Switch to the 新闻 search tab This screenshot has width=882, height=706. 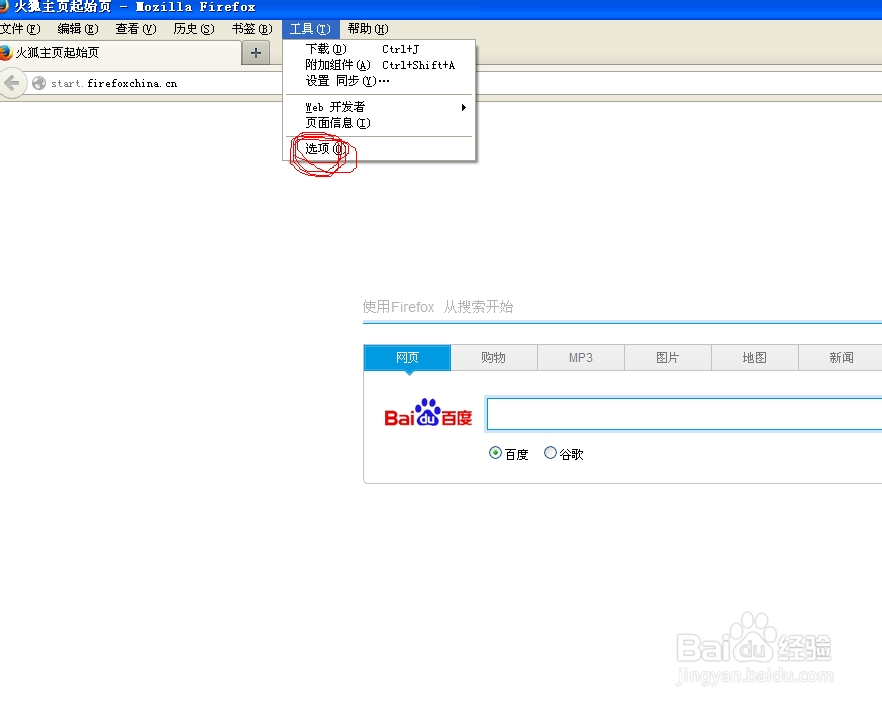[x=841, y=358]
